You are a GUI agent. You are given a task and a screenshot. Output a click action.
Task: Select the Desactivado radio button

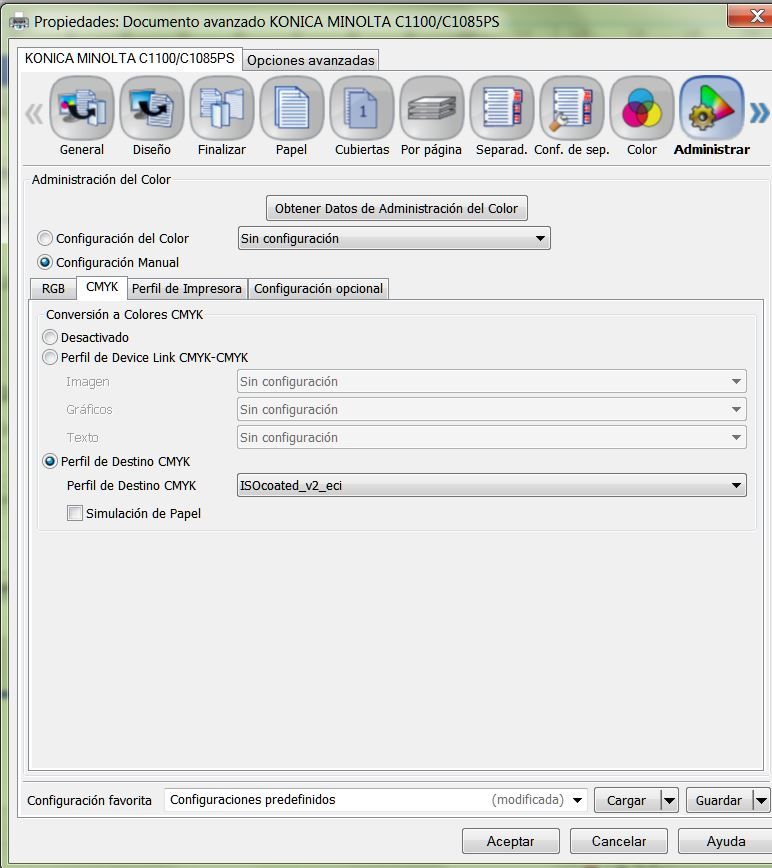(x=50, y=337)
